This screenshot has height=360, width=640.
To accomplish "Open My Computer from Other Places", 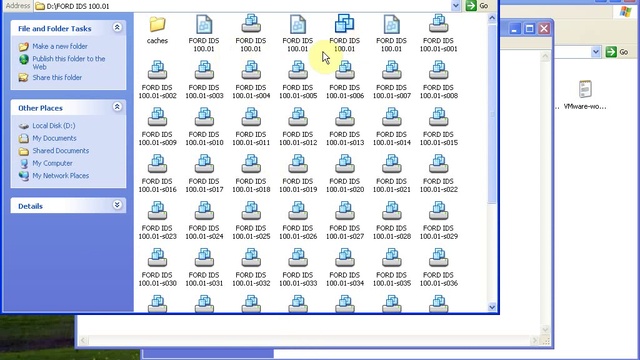I will [52, 163].
